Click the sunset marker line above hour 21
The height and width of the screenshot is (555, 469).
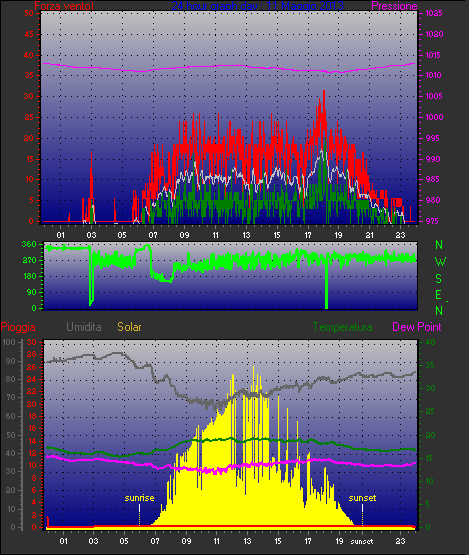tap(362, 514)
